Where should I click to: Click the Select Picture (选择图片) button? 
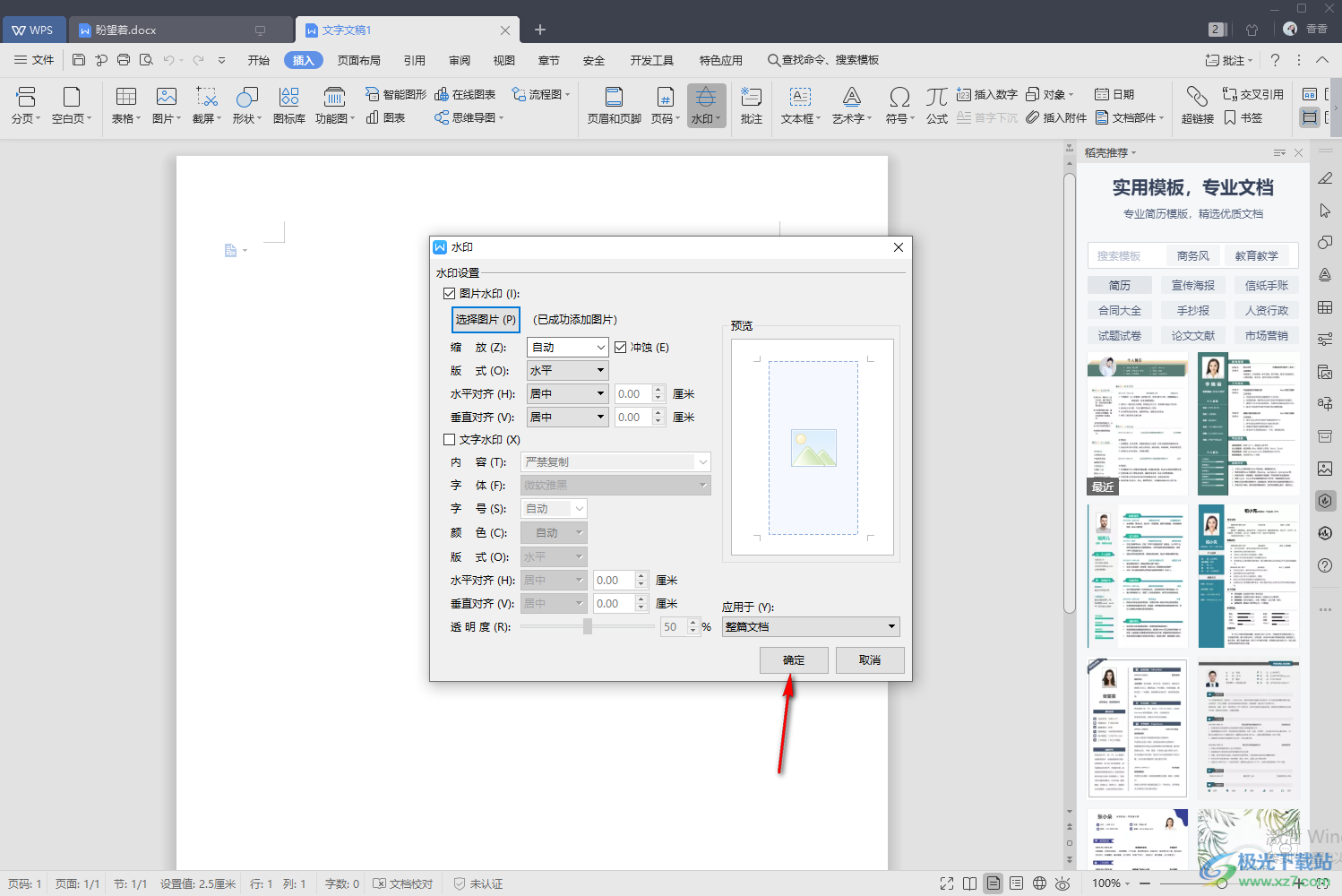(486, 319)
